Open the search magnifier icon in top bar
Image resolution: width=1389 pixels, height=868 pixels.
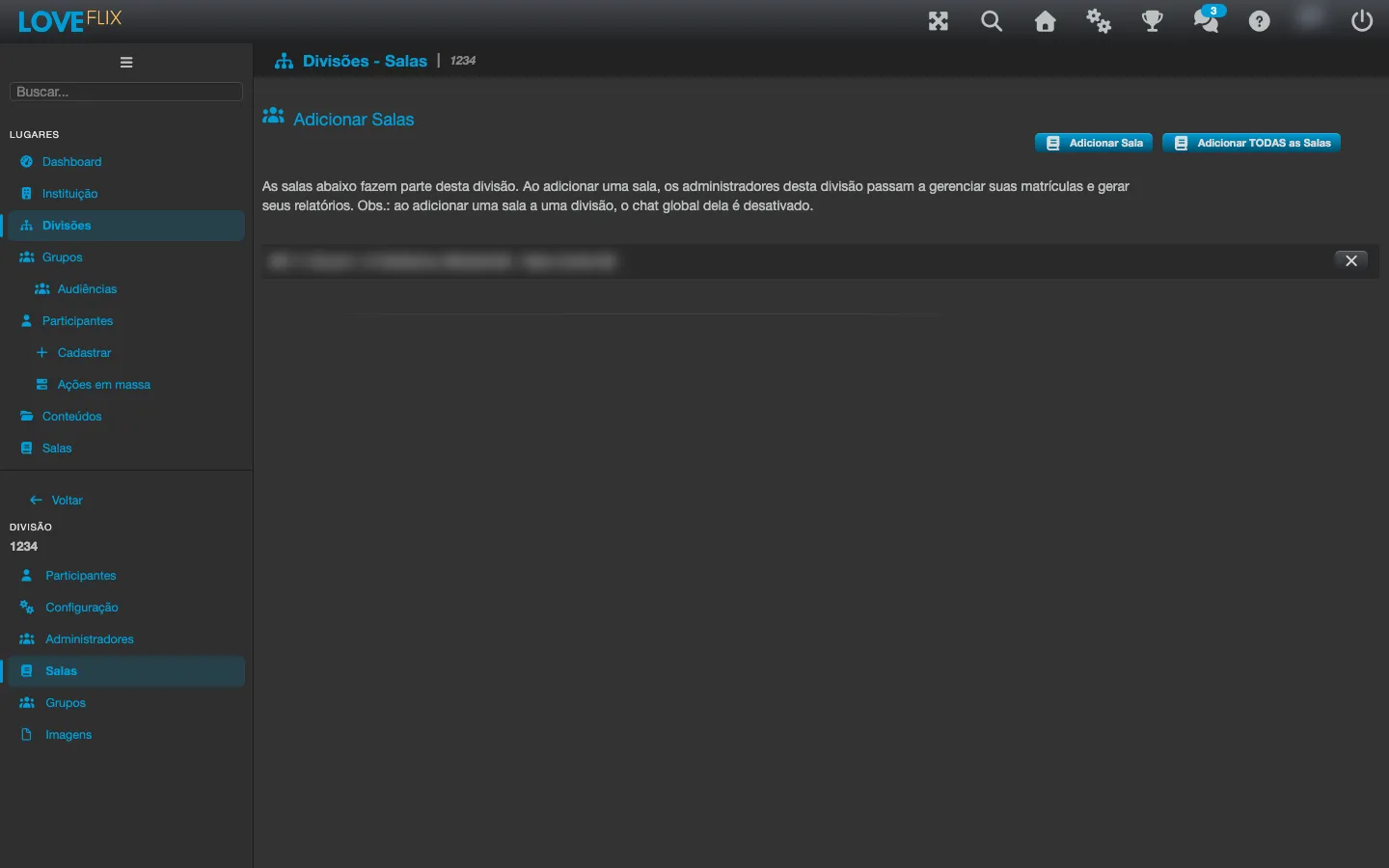tap(992, 21)
